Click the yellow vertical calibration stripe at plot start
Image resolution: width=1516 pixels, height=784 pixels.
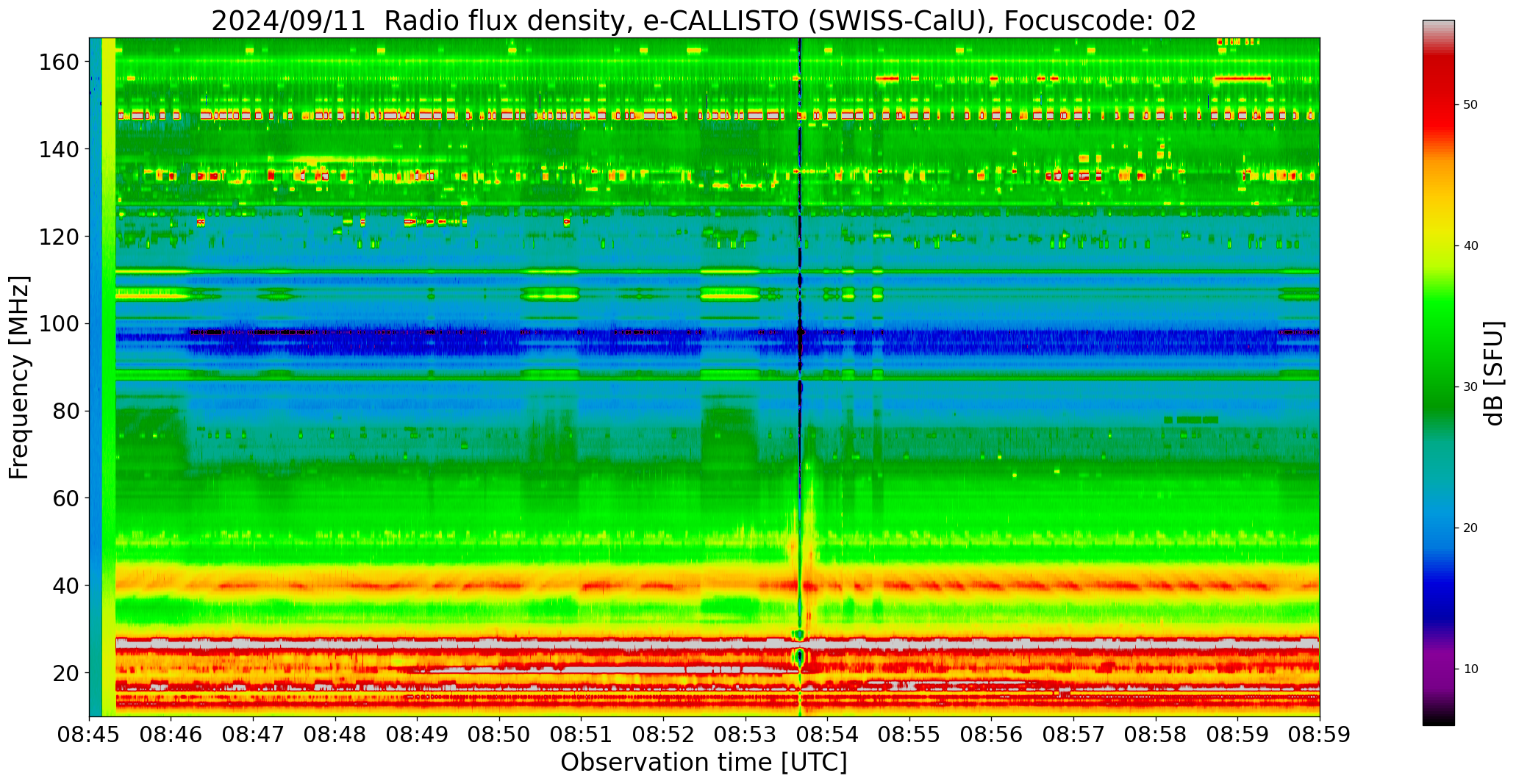pos(109,377)
